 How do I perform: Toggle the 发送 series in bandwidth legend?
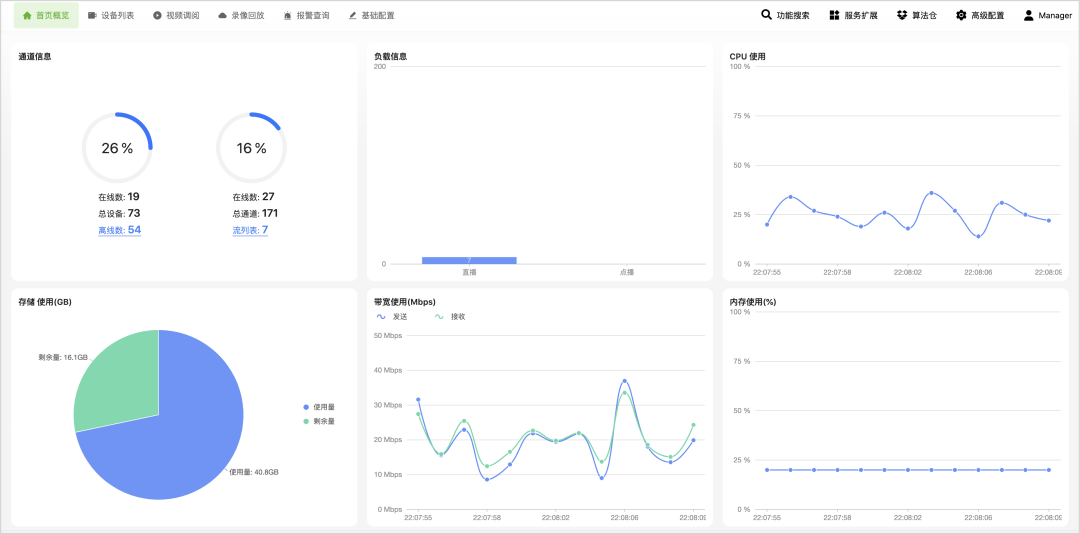click(x=391, y=317)
